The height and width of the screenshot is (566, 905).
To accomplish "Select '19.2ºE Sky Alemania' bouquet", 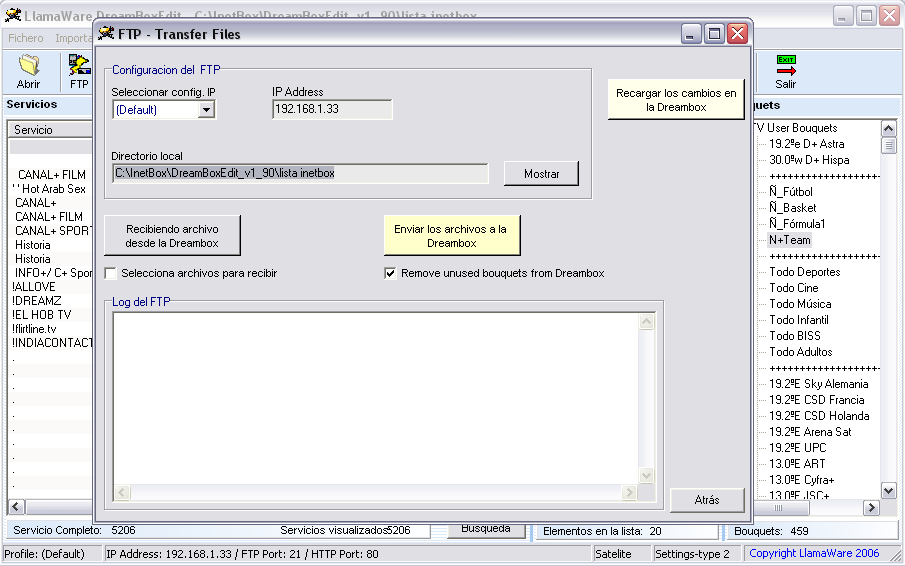I will click(x=818, y=384).
